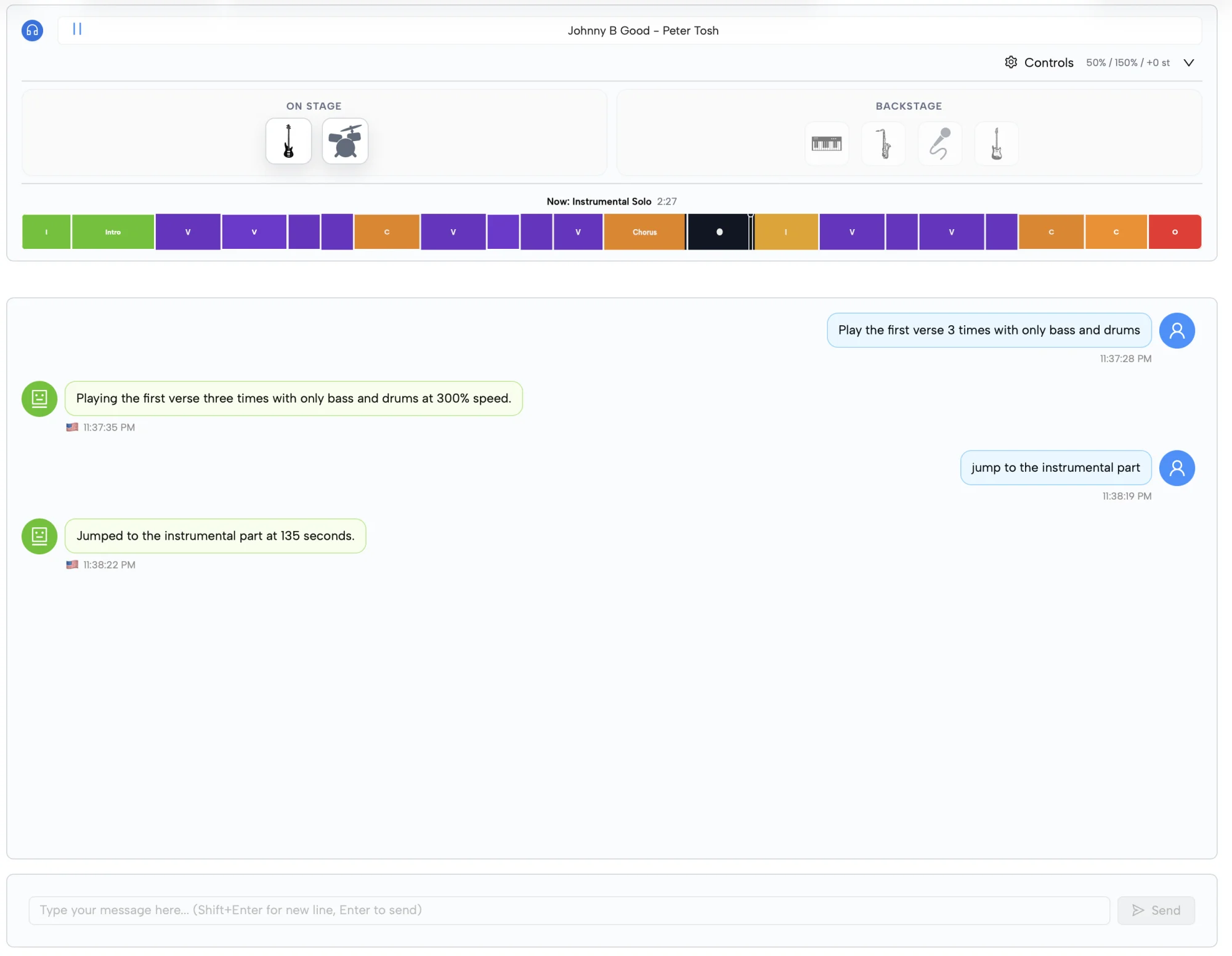The width and height of the screenshot is (1232, 956).
Task: Toggle the drum kit on stage
Action: click(345, 141)
